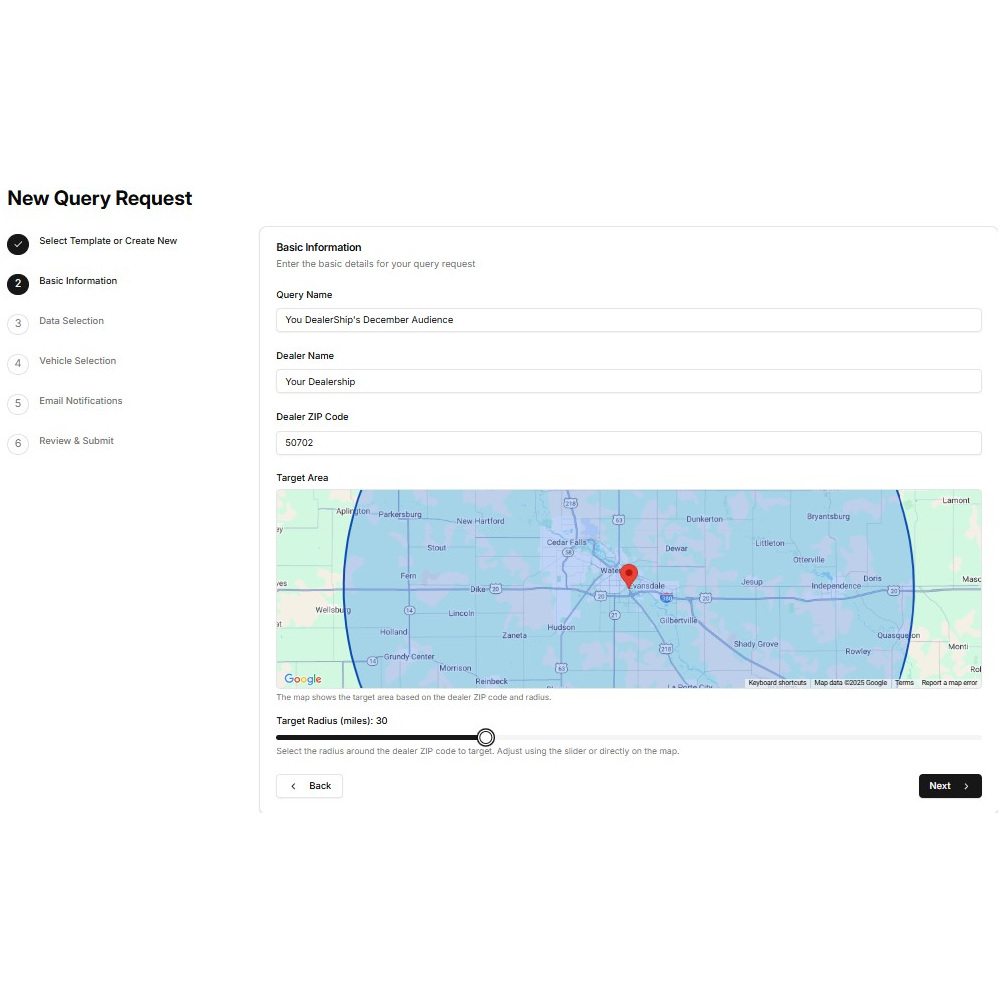Click the completed step checkmark icon
The width and height of the screenshot is (1000, 1000).
pos(18,244)
